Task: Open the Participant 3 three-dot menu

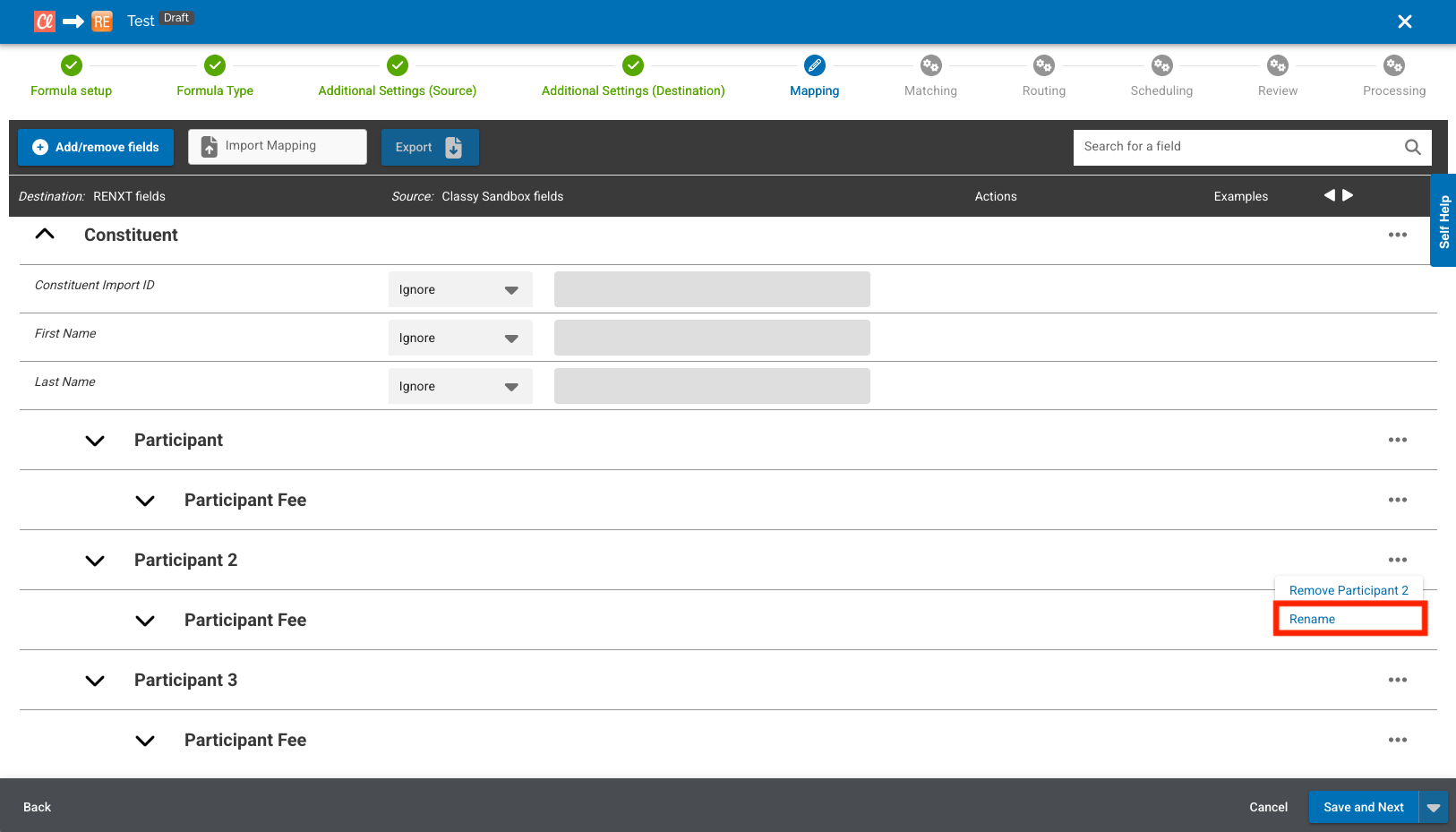Action: coord(1397,680)
